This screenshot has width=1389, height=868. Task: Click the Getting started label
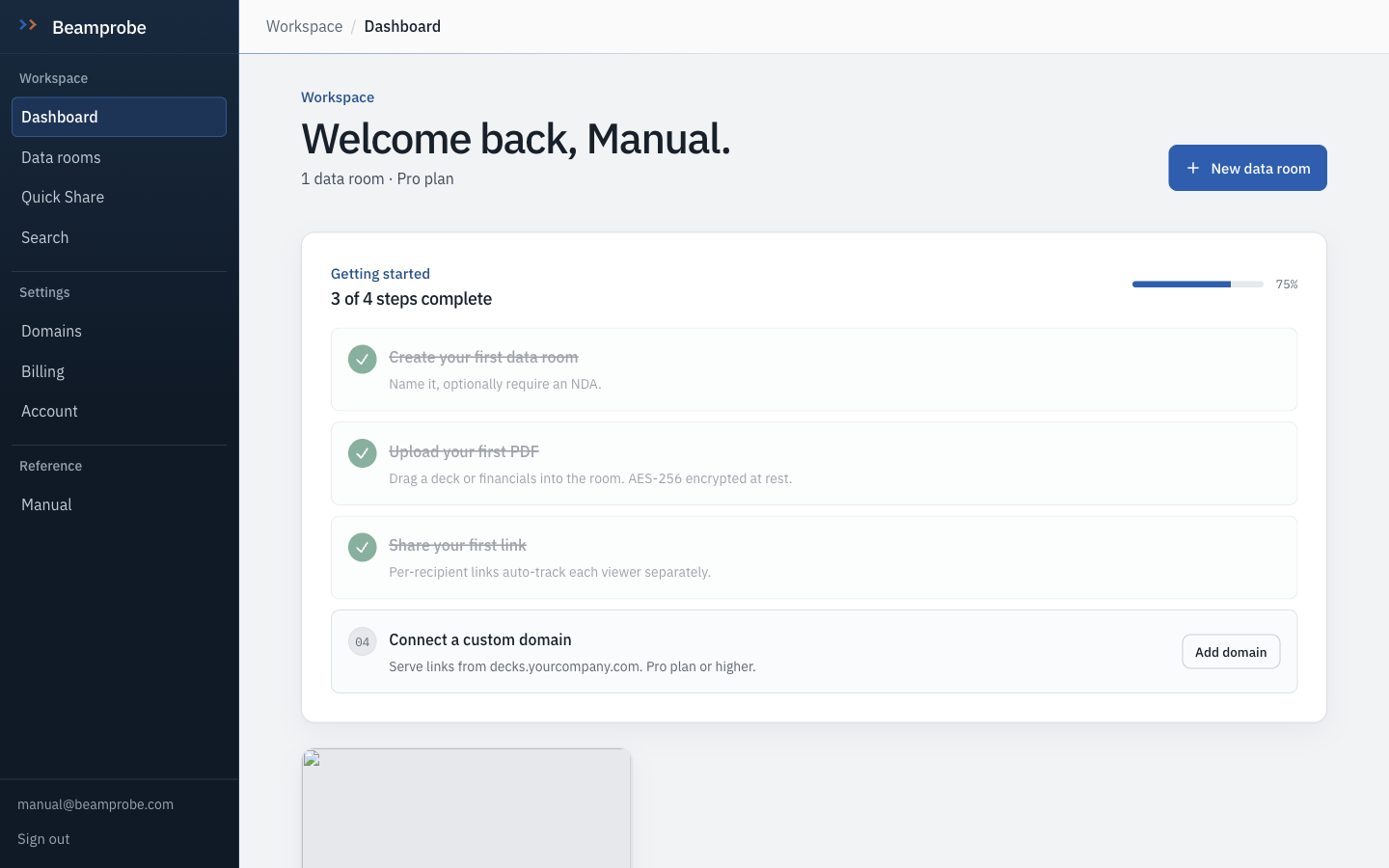pos(380,274)
